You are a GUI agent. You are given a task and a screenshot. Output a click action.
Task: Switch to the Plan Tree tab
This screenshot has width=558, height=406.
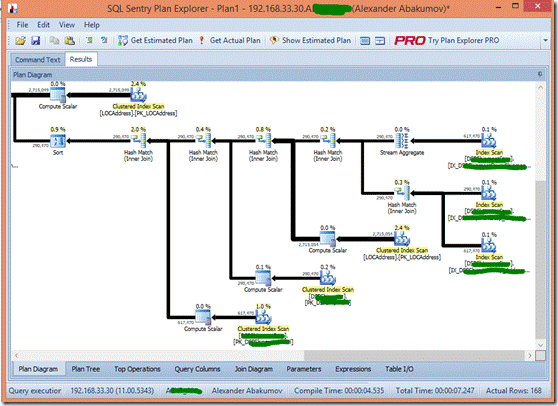click(85, 369)
